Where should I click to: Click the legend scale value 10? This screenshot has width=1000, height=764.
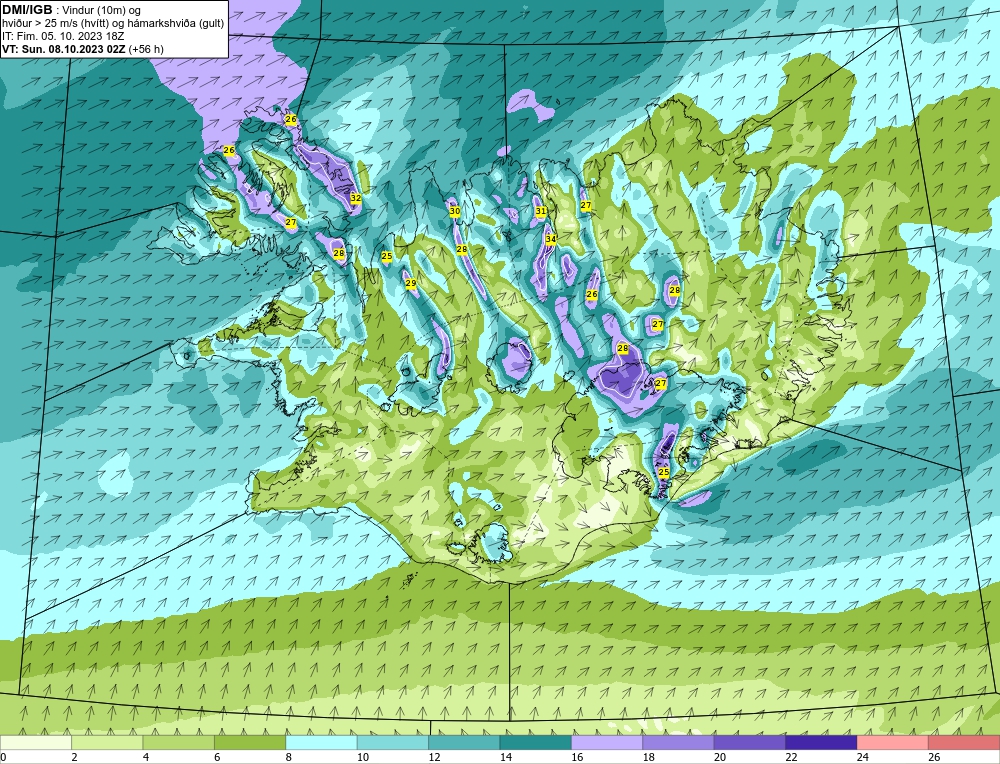tap(363, 757)
